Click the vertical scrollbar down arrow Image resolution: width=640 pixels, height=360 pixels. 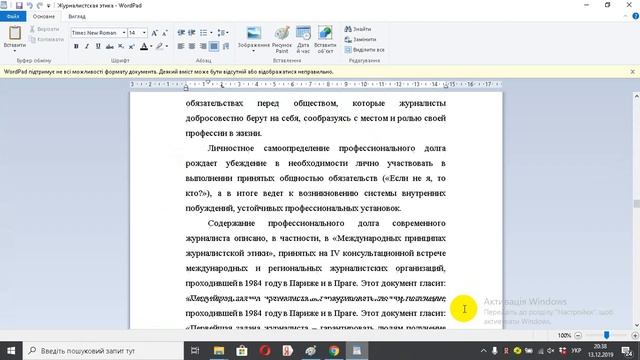click(636, 325)
